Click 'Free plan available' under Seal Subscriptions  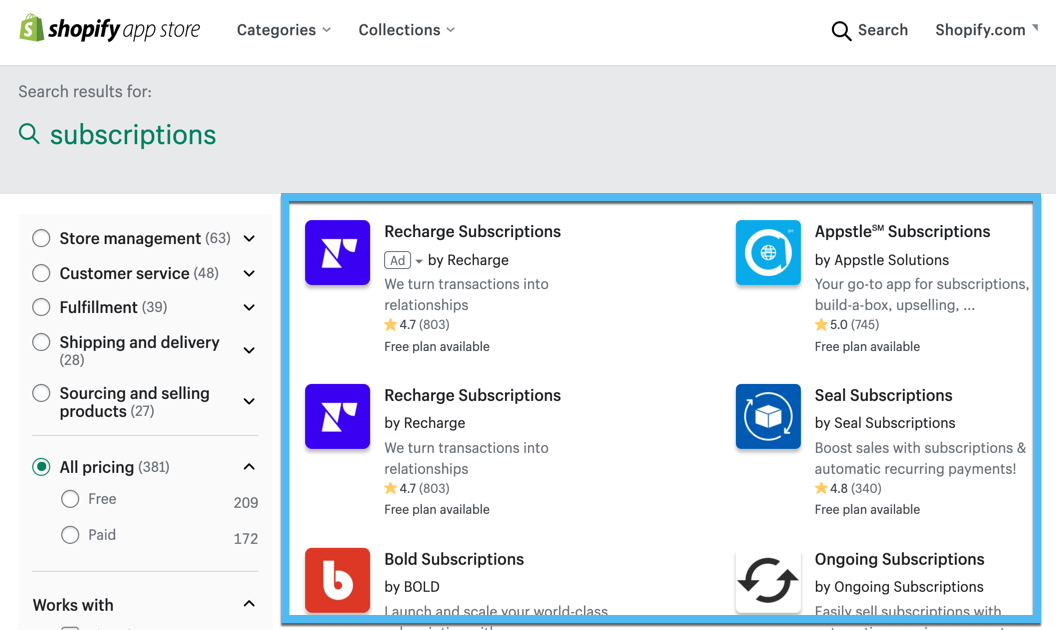(867, 509)
